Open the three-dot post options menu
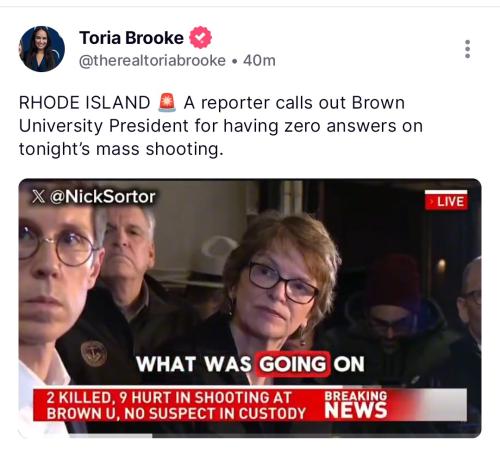 click(x=467, y=49)
